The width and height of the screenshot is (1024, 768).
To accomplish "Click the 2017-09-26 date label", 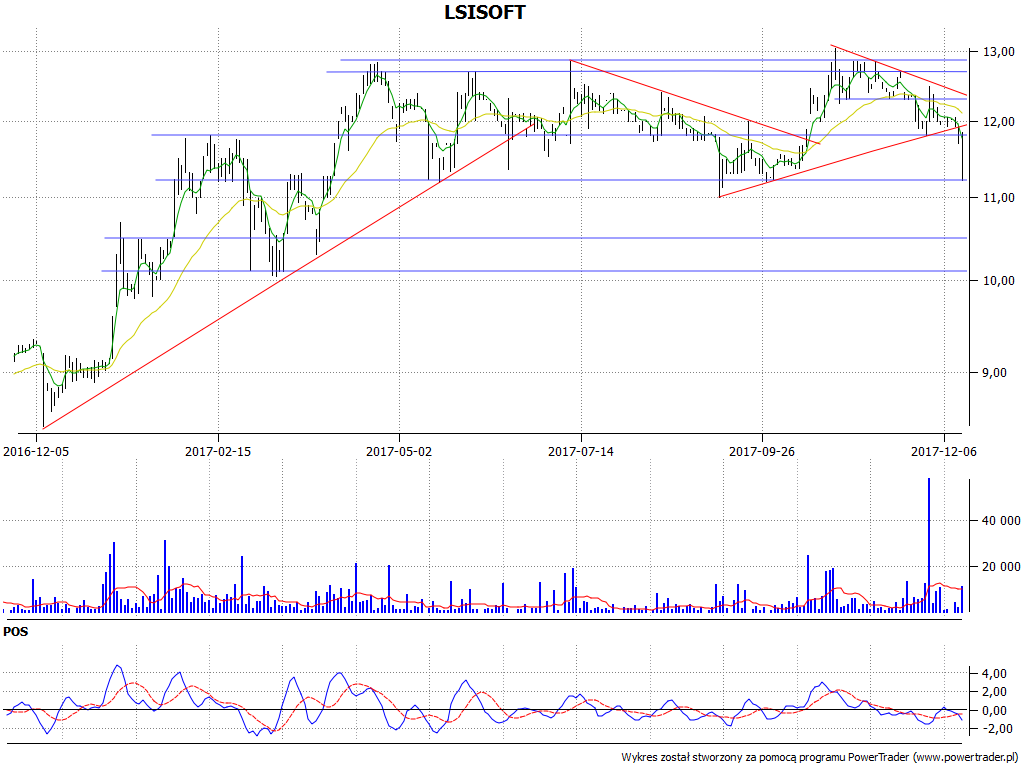I will [762, 451].
